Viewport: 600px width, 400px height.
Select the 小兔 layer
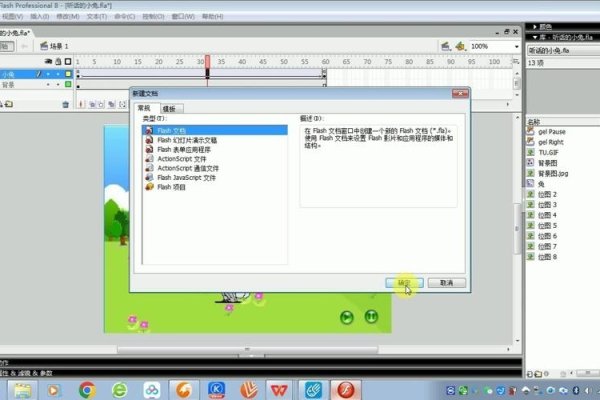(x=8, y=74)
